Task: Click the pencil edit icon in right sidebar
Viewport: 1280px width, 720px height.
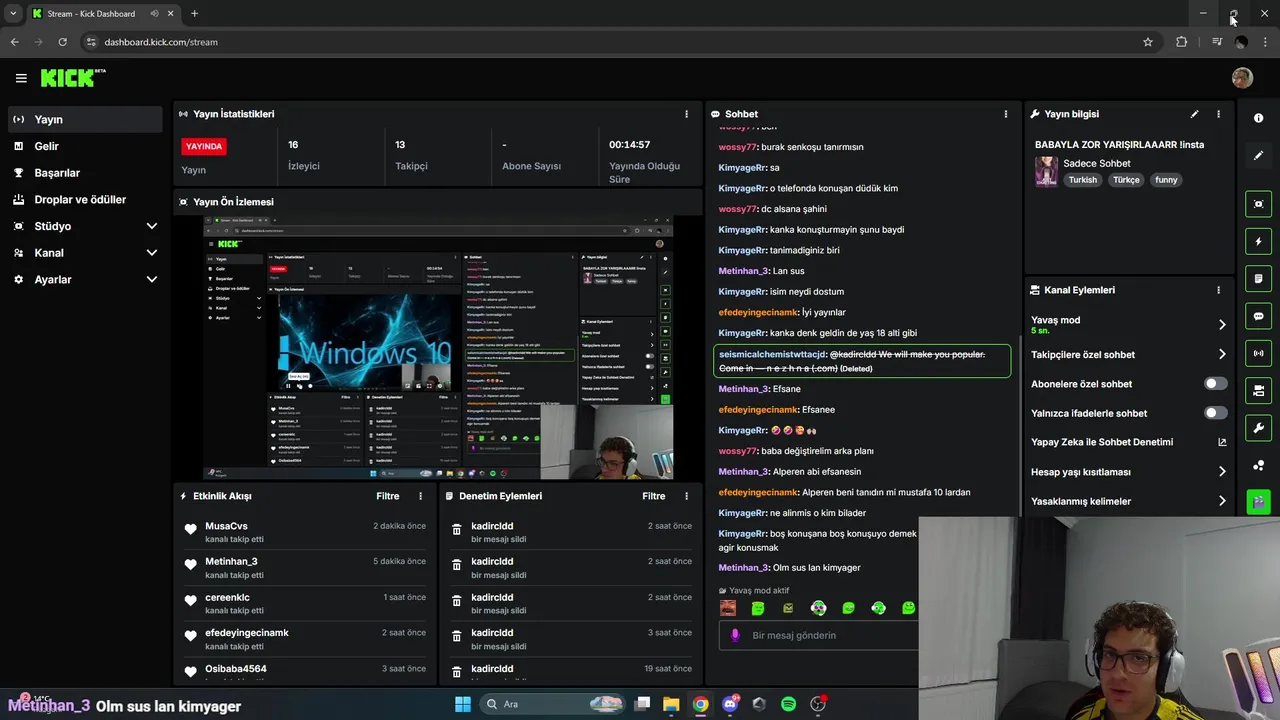Action: [1258, 155]
